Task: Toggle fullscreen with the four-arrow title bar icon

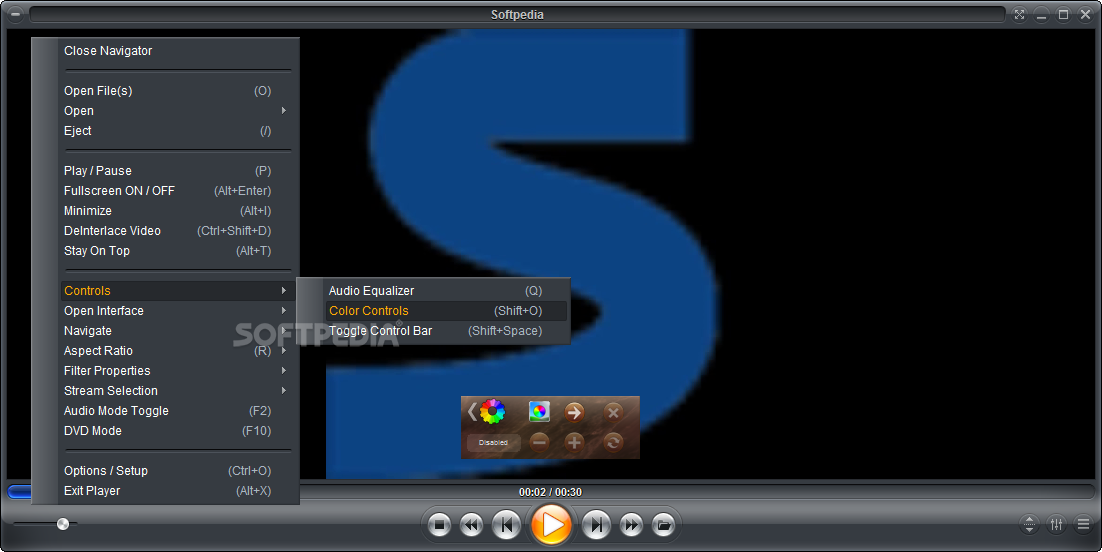Action: click(x=1019, y=15)
